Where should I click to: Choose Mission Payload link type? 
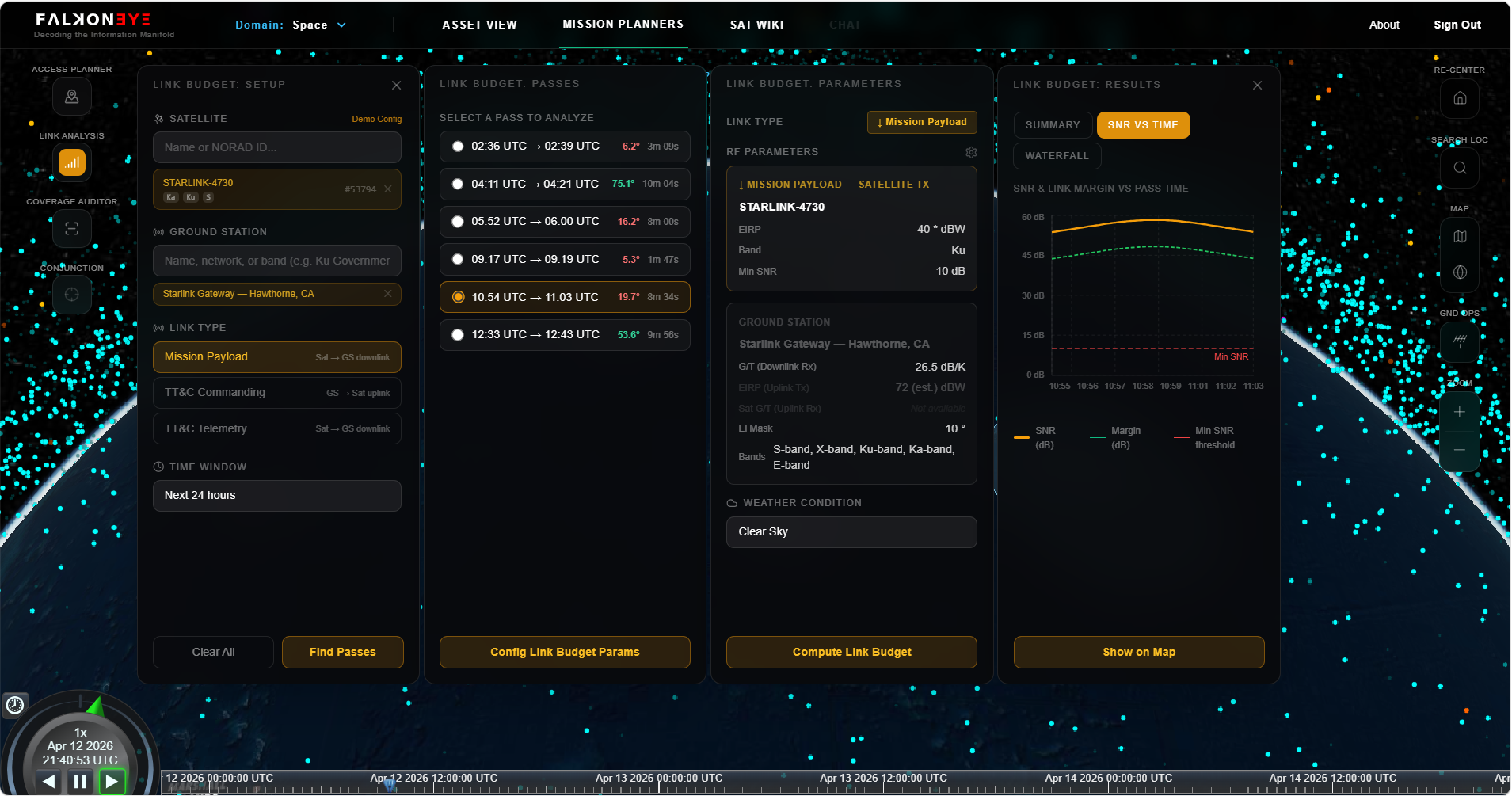click(x=277, y=357)
